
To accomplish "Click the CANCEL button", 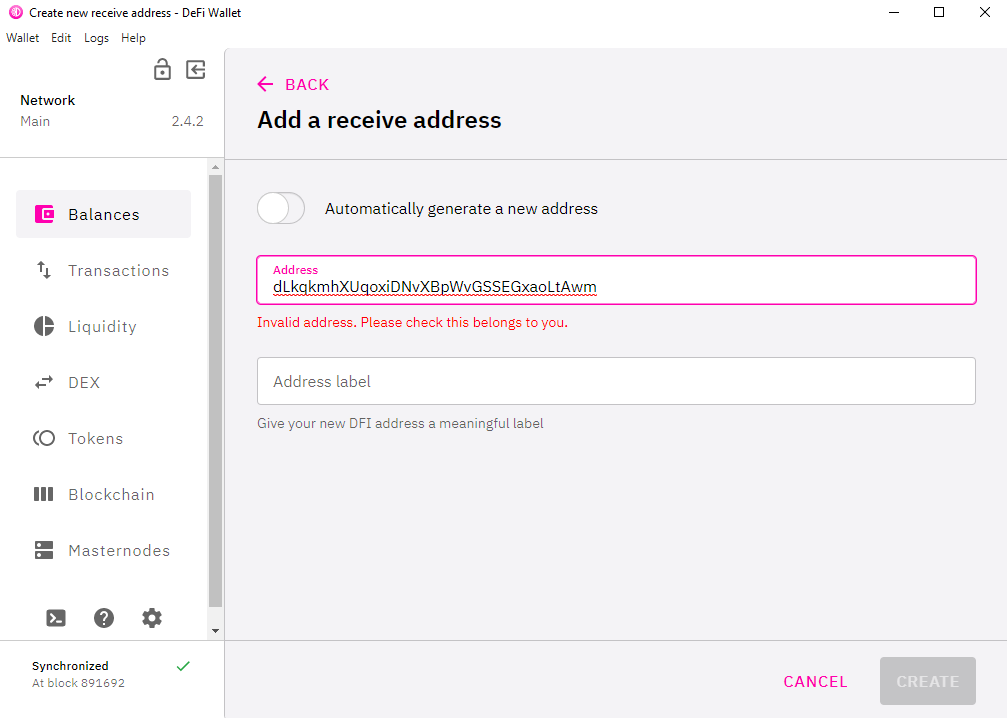I will coord(815,681).
